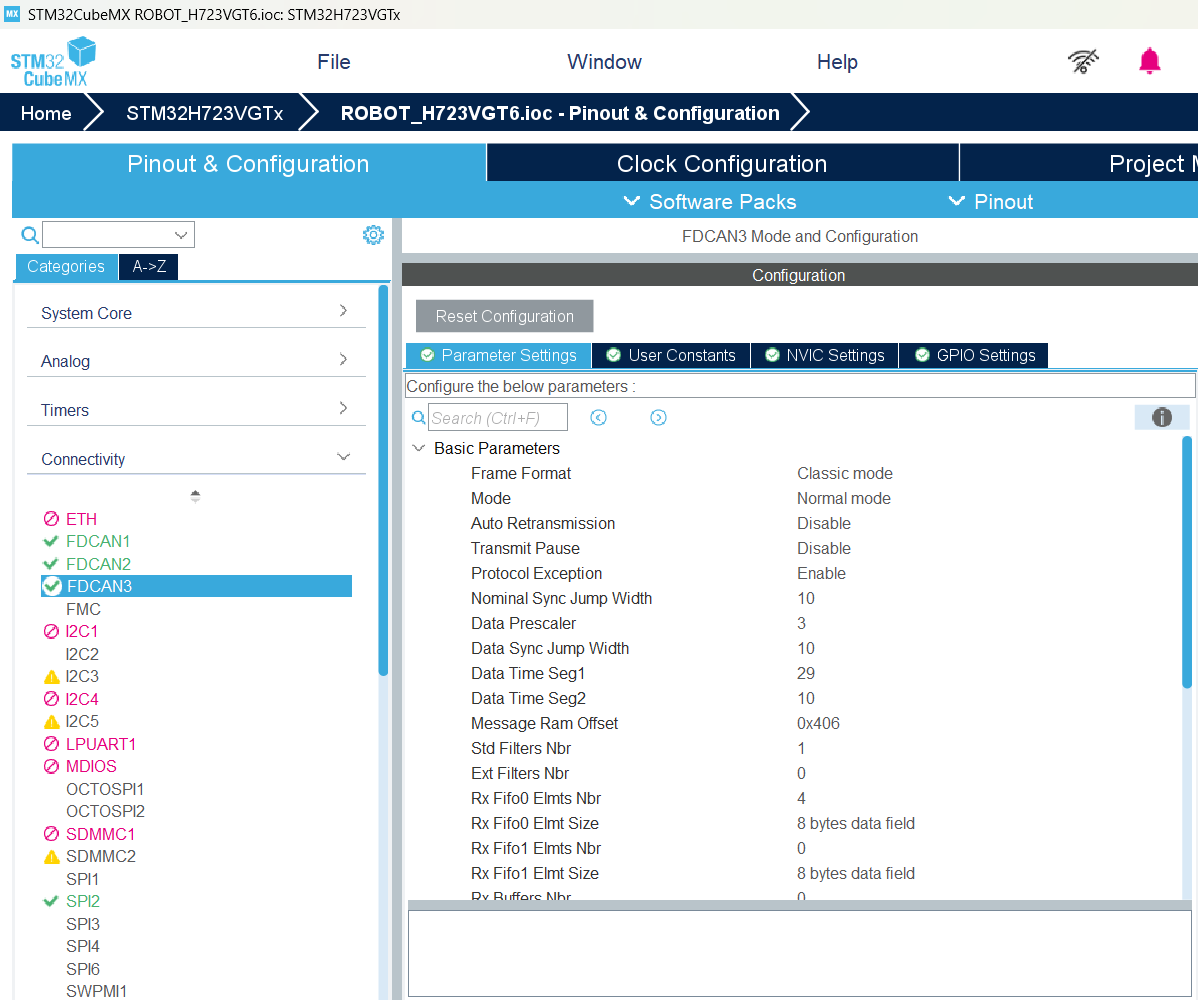The height and width of the screenshot is (1000, 1198).
Task: Switch to Clock Configuration tab
Action: coord(722,163)
